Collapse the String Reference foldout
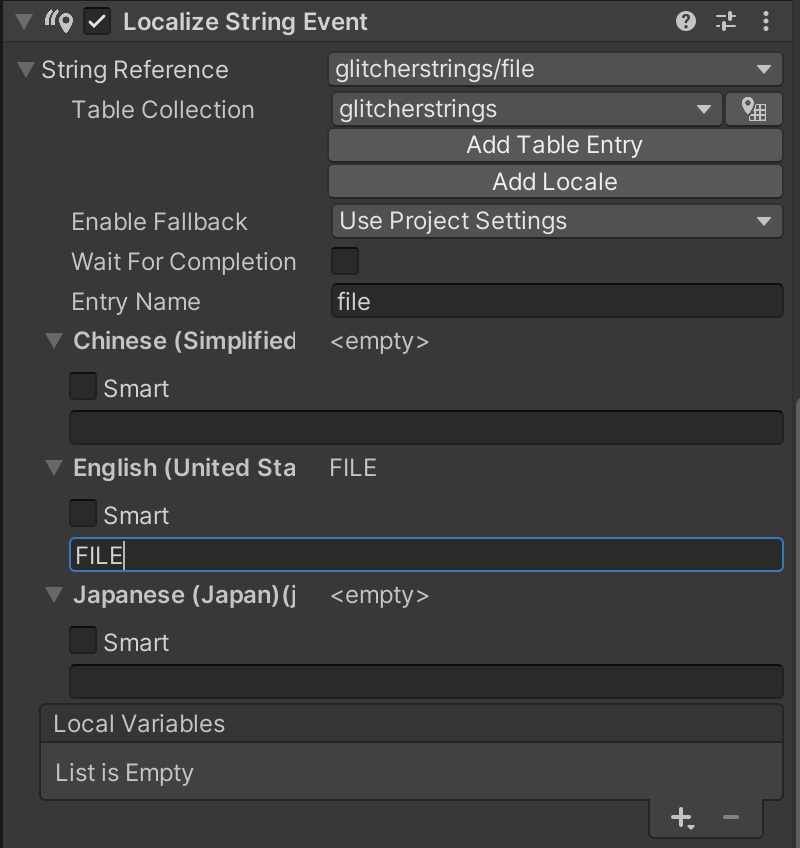The height and width of the screenshot is (848, 800). point(26,70)
